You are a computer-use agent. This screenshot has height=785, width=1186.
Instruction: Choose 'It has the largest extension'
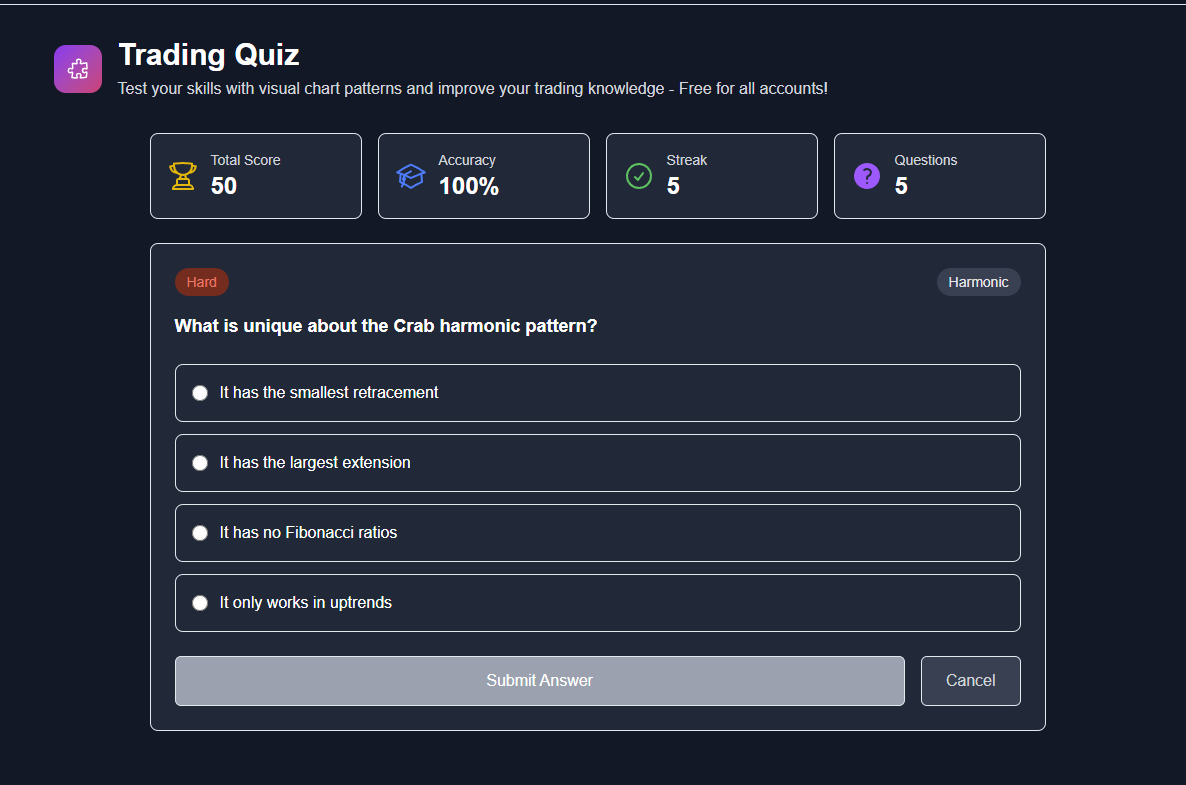tap(597, 462)
